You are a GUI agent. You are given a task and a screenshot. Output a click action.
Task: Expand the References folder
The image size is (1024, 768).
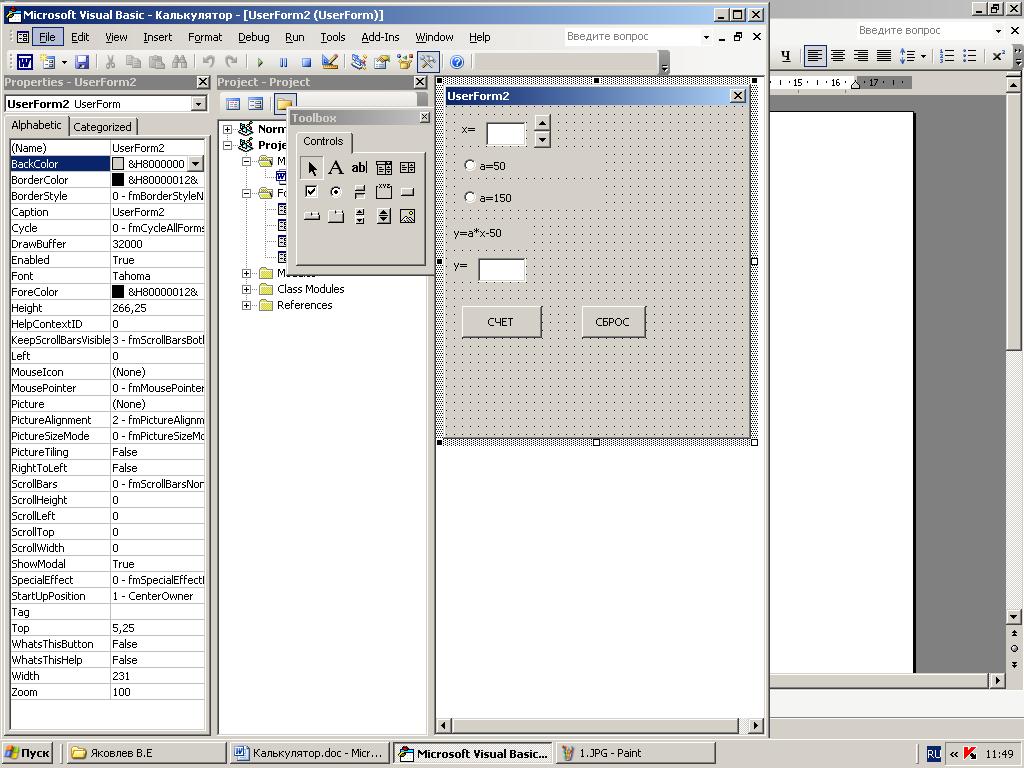click(246, 306)
